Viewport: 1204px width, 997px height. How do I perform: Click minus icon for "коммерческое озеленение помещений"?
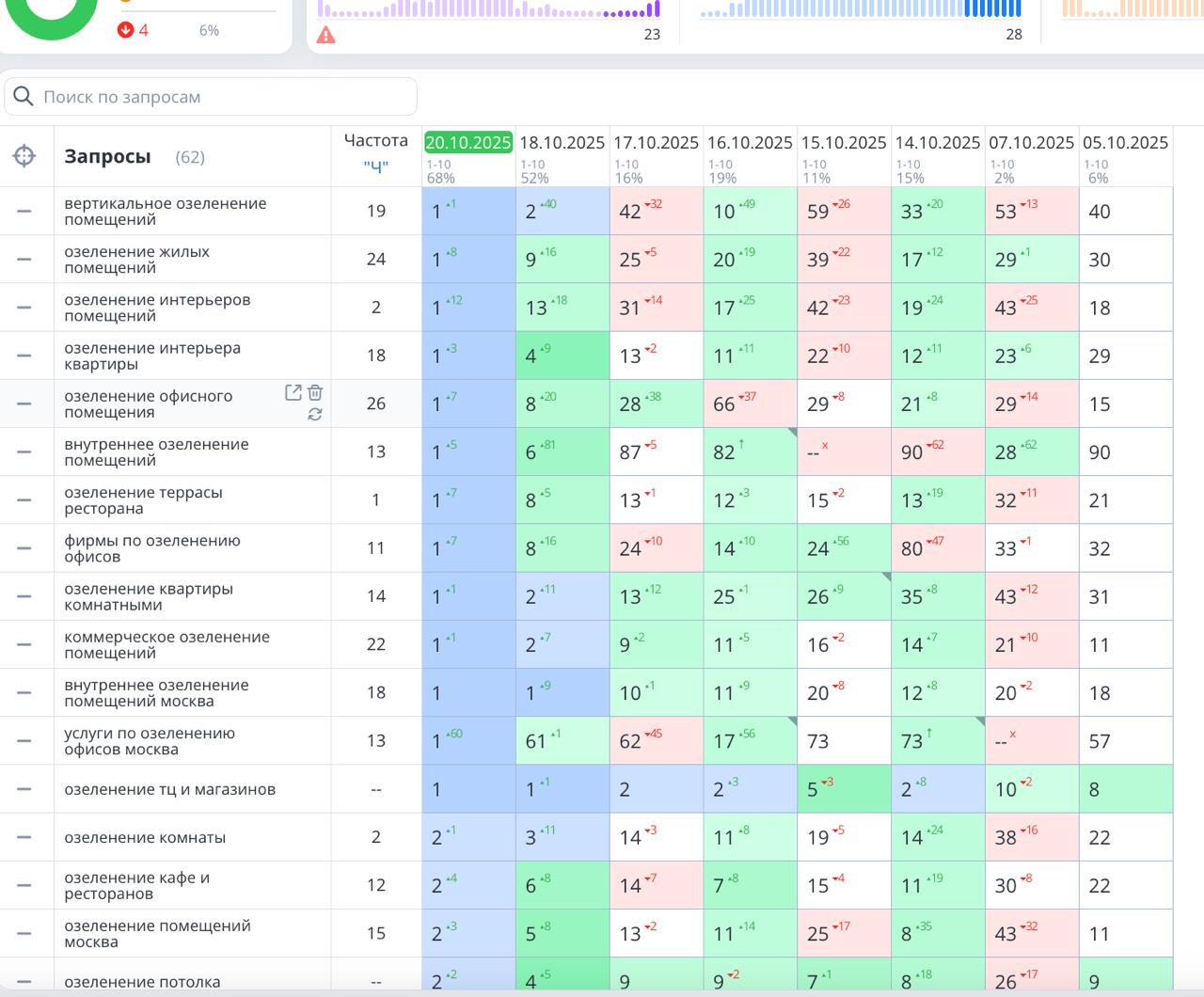click(x=24, y=644)
